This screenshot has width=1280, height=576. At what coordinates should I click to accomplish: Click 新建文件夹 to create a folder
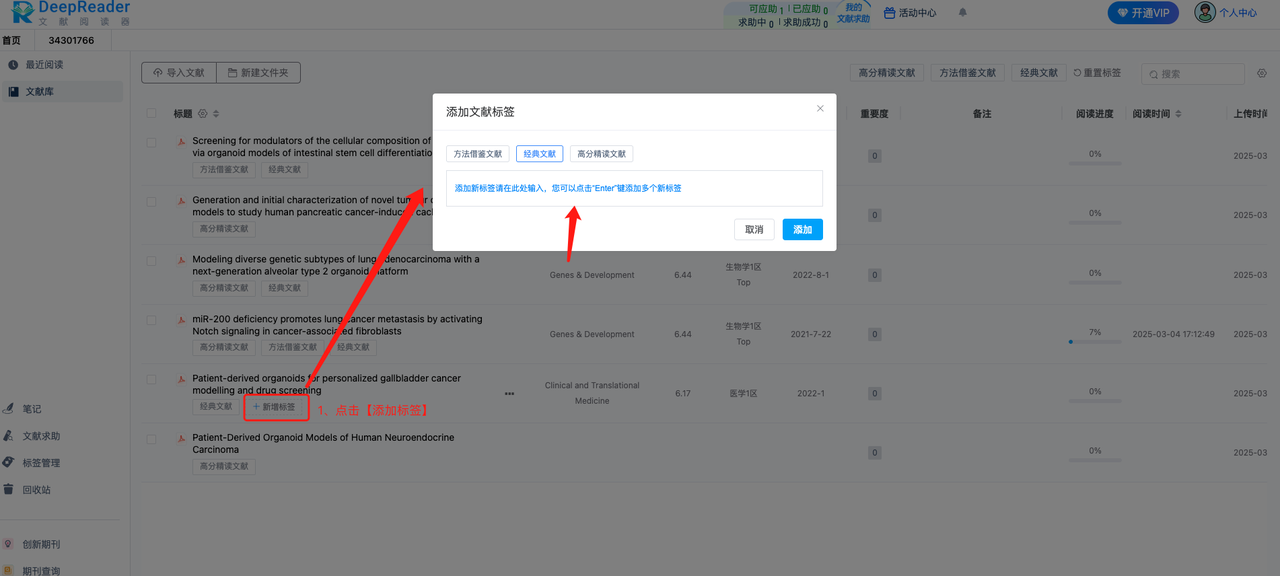click(258, 72)
